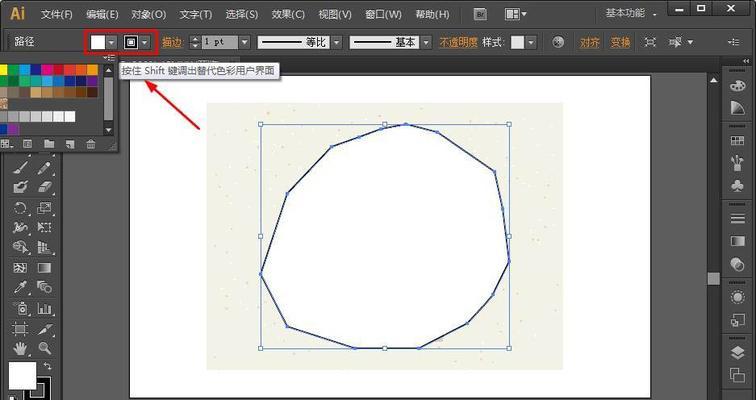Launch Adobe Bridge with Br button
The width and height of the screenshot is (756, 400).
tap(481, 15)
